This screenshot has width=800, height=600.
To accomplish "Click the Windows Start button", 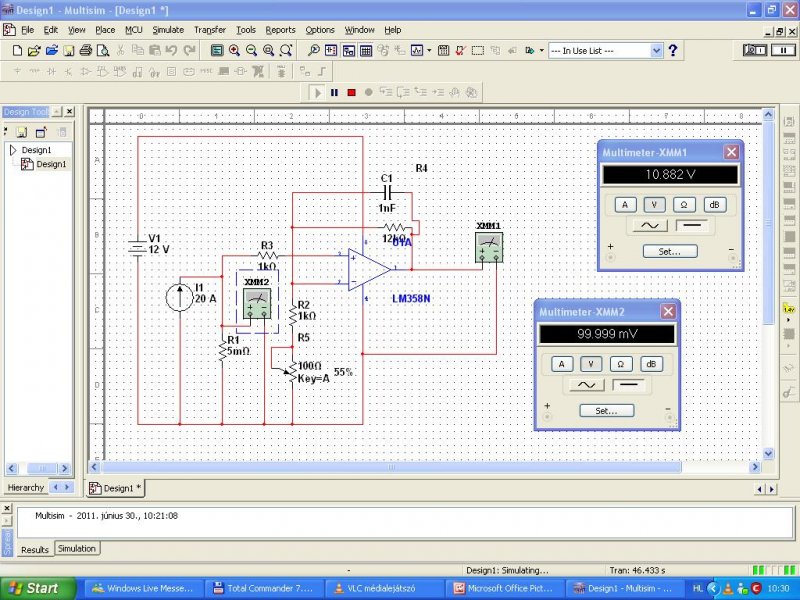I will 38,588.
